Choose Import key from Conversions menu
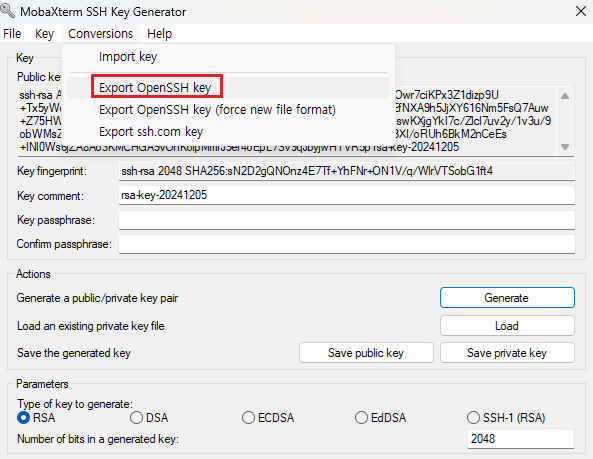Viewport: 593px width, 459px height. tap(228, 57)
